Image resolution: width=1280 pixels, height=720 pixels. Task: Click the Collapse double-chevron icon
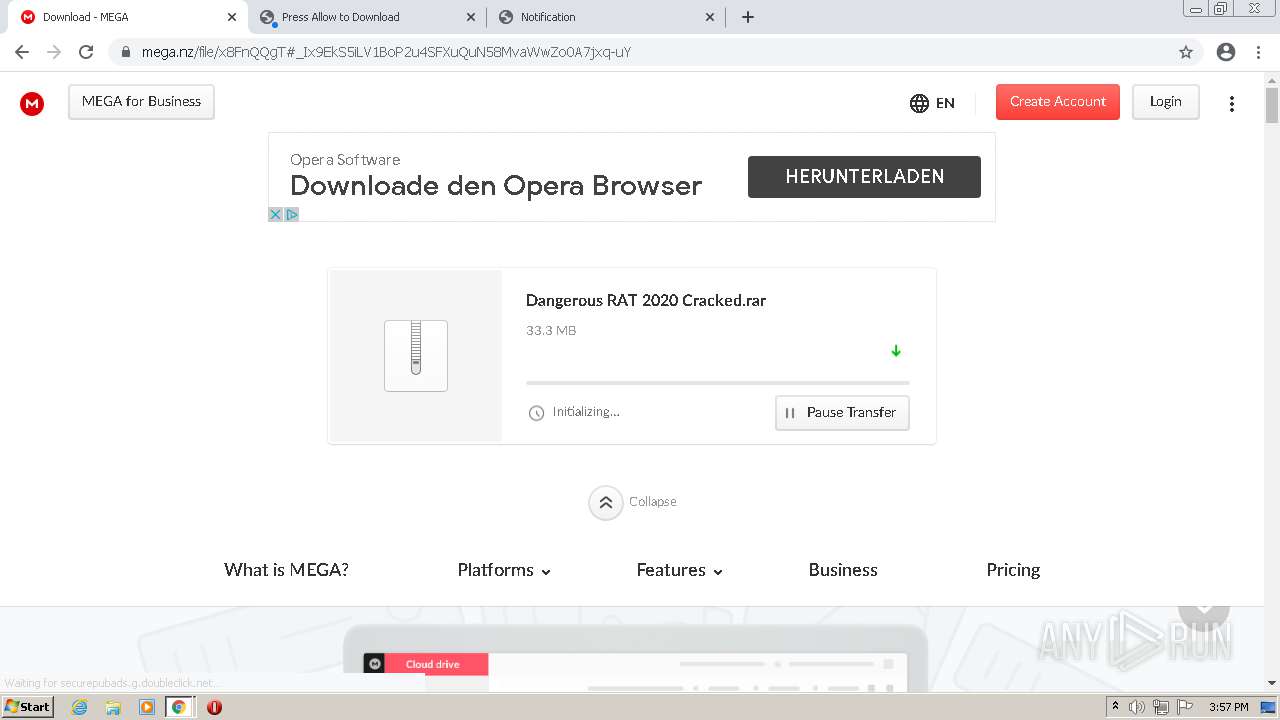605,503
